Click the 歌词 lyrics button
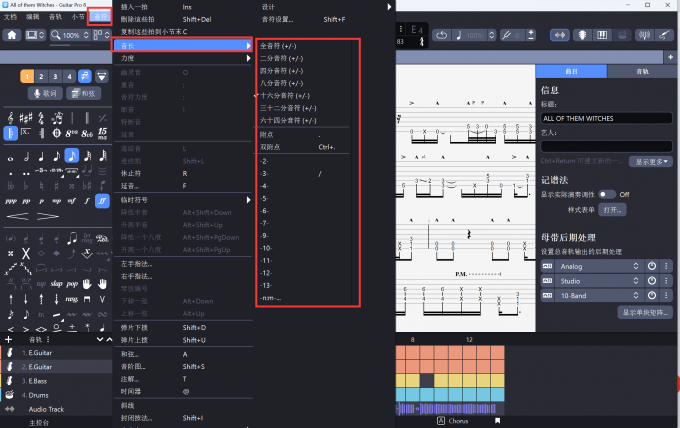This screenshot has height=428, width=680. [45, 93]
